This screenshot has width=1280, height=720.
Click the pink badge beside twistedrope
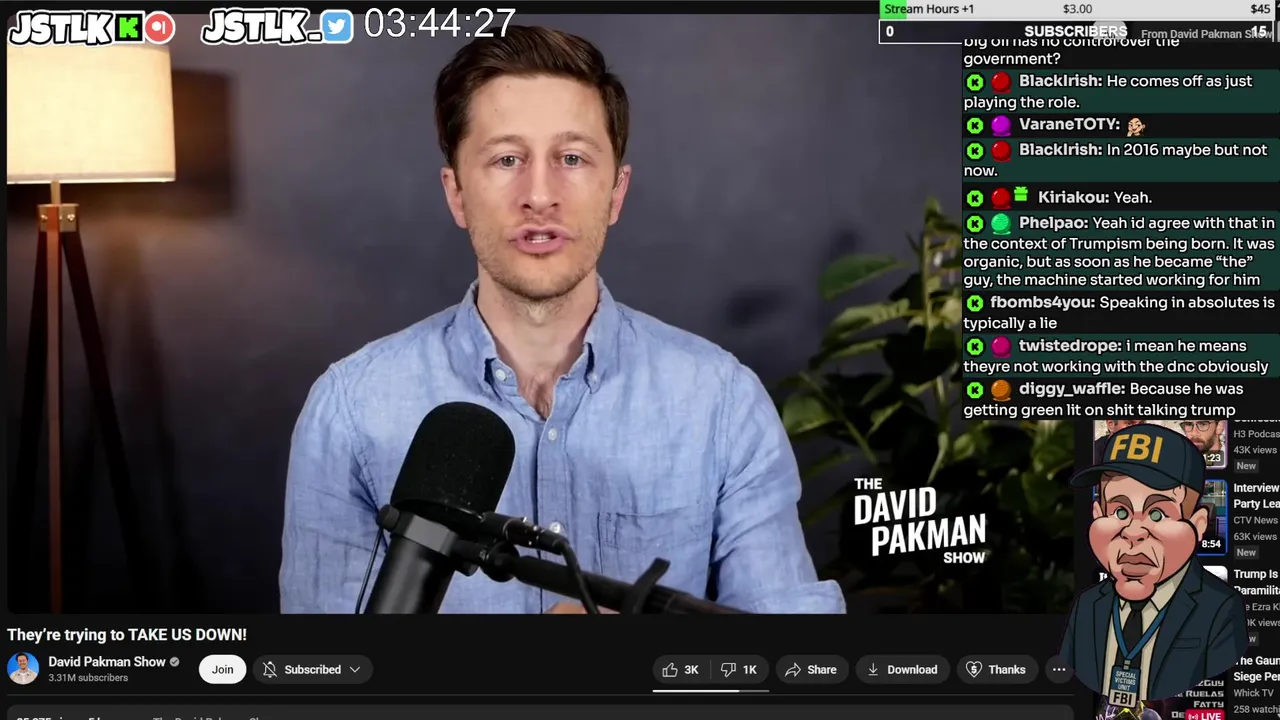tap(1001, 347)
